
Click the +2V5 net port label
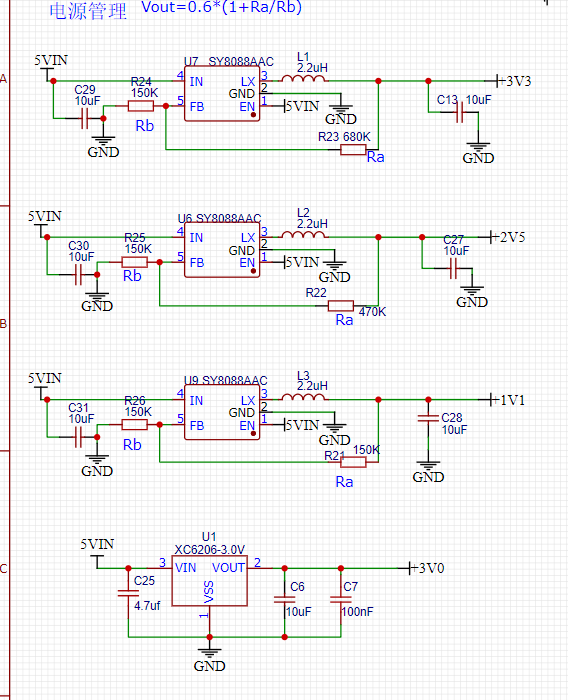tap(507, 237)
